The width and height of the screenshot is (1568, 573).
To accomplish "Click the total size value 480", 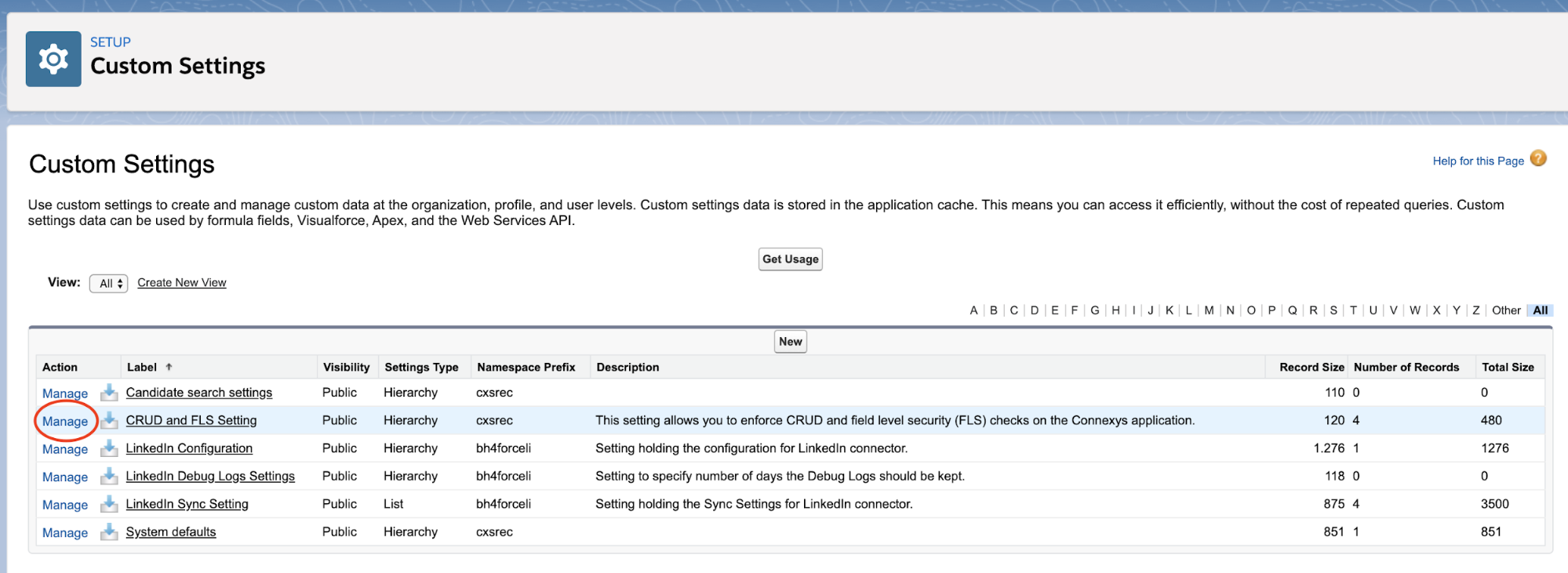I will pos(1491,420).
